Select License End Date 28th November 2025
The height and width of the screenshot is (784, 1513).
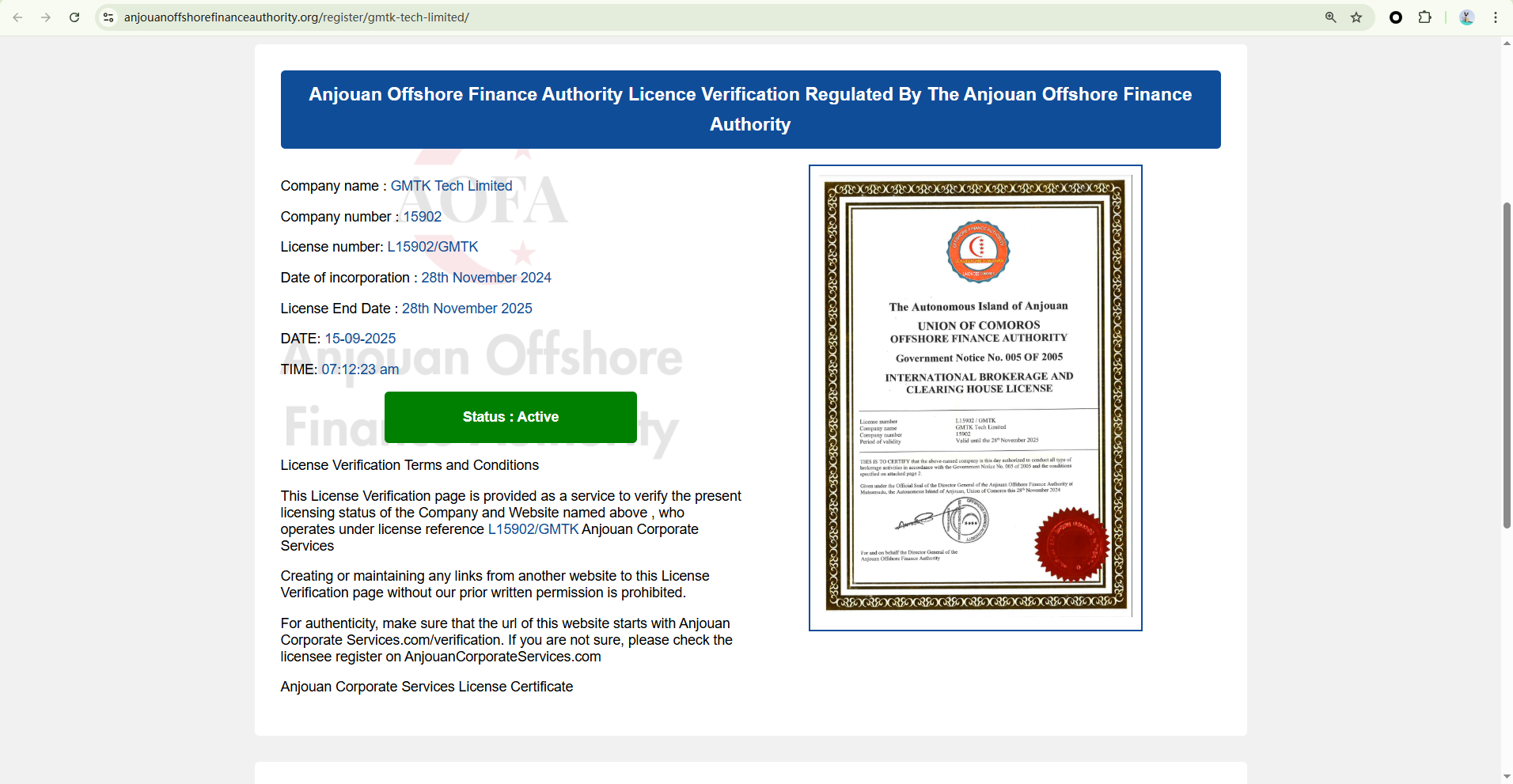click(x=467, y=309)
